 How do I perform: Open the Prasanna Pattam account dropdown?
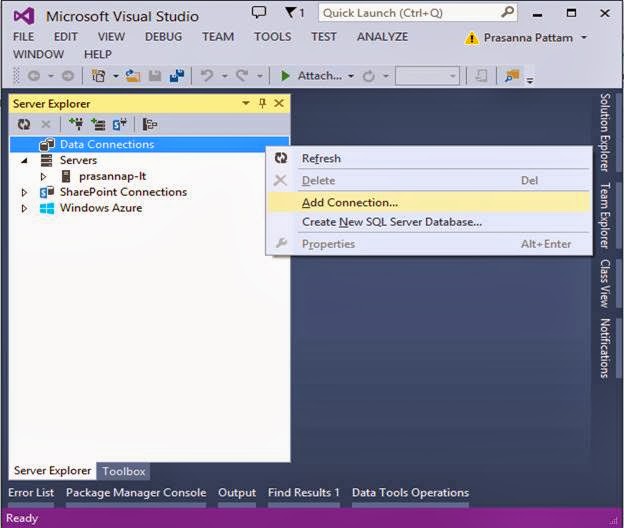(584, 37)
